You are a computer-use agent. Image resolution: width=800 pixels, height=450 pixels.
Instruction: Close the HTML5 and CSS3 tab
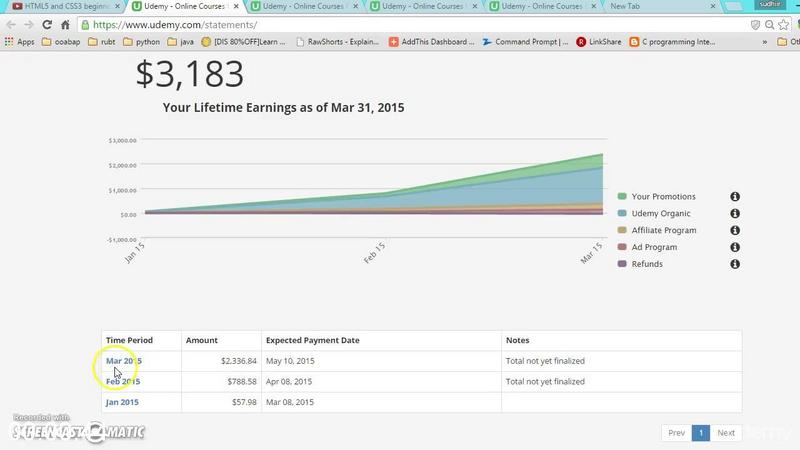[117, 6]
